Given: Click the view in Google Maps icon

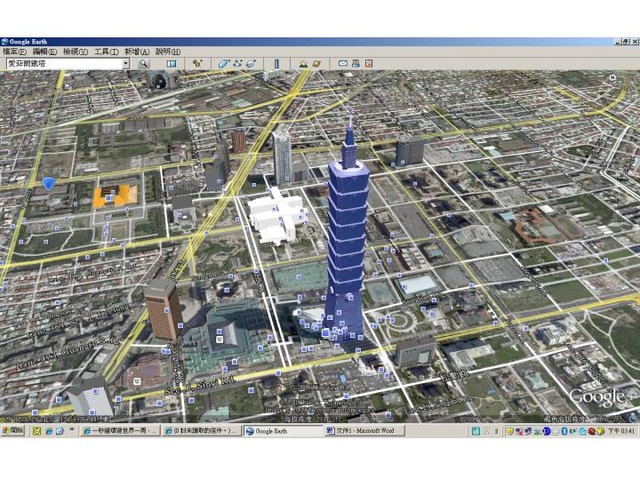Looking at the screenshot, I should coord(369,63).
